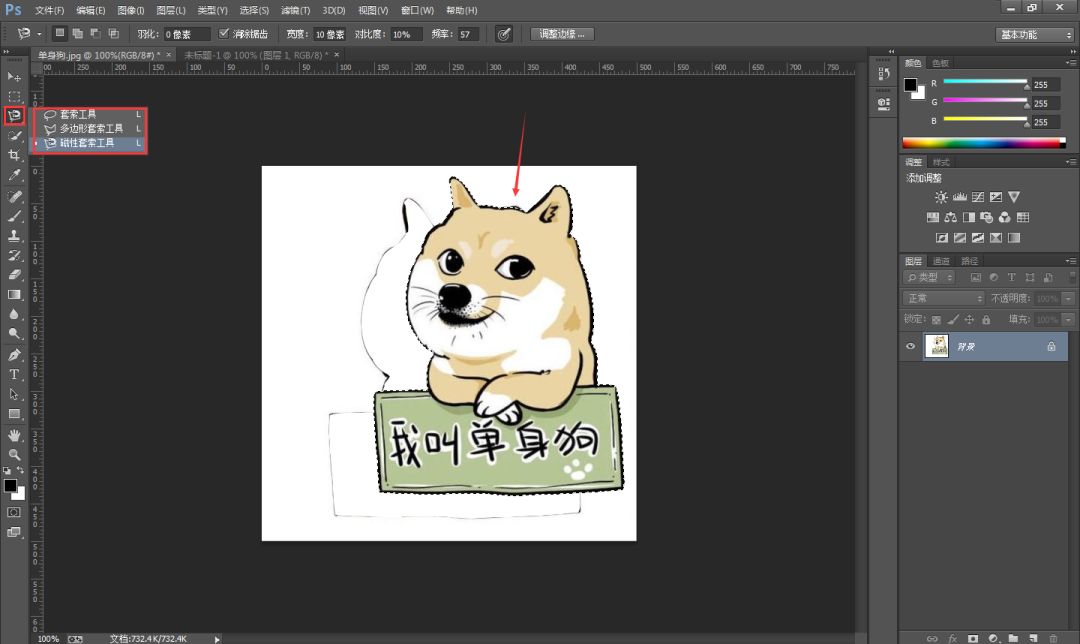Open the Adjustments panel flyout menu
The image size is (1080, 644).
1070,162
